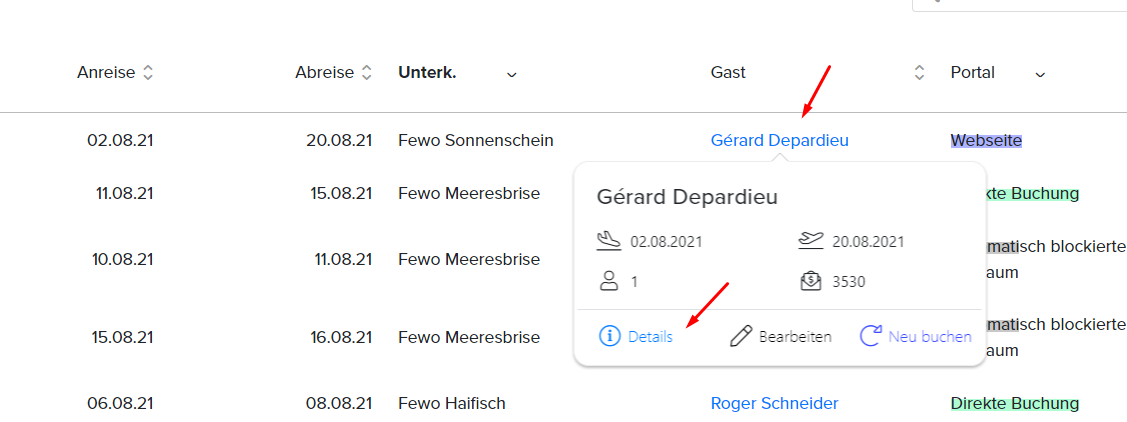Click the price money bag icon
Image resolution: width=1127 pixels, height=422 pixels.
pos(811,281)
